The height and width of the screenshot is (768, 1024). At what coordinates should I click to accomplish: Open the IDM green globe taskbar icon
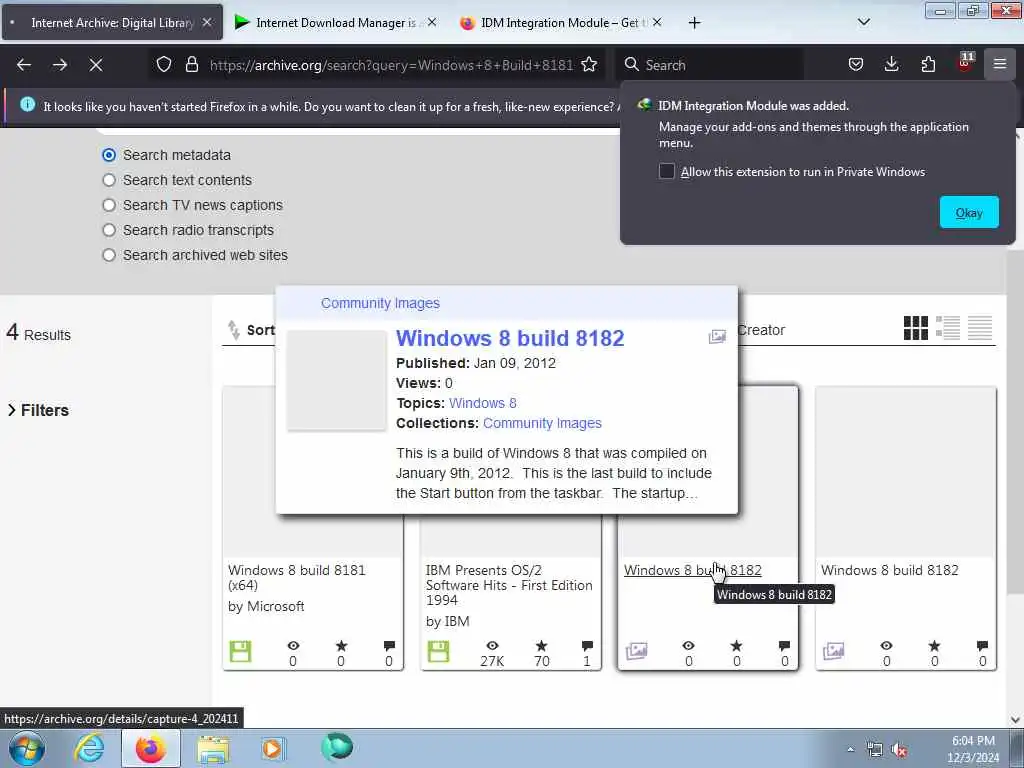337,747
